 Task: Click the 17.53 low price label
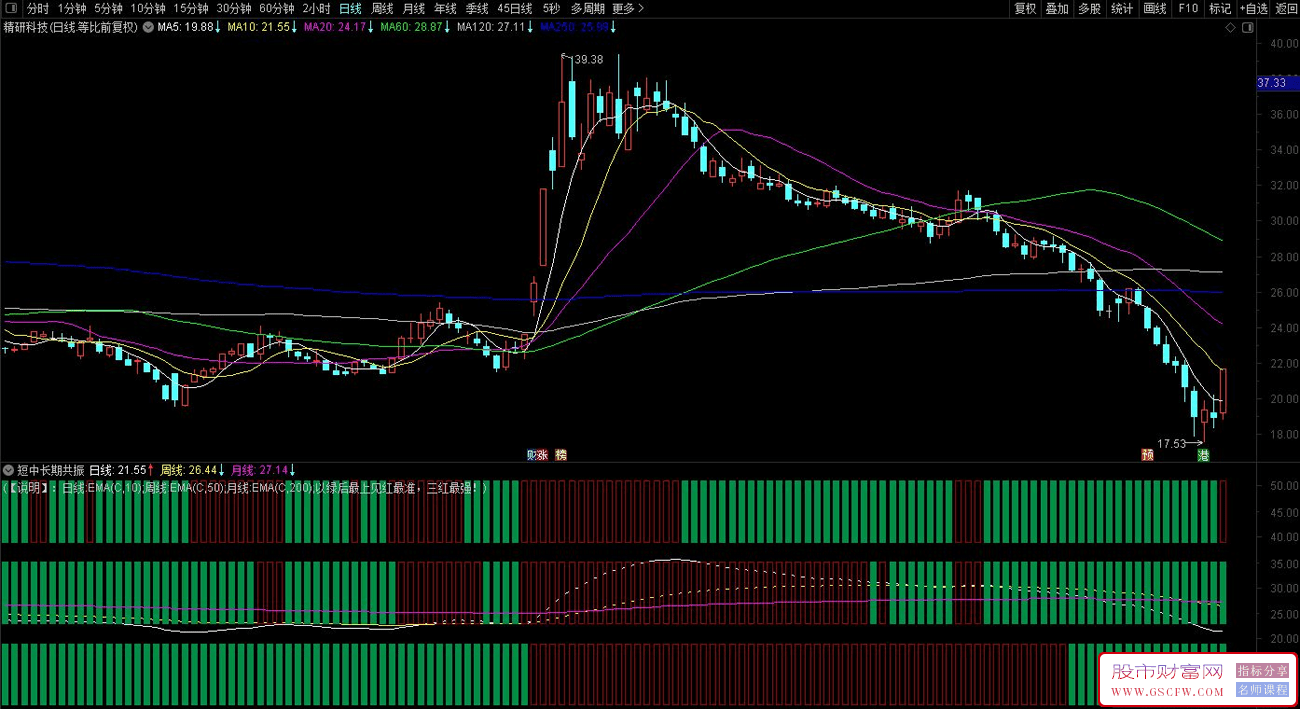pos(1171,443)
